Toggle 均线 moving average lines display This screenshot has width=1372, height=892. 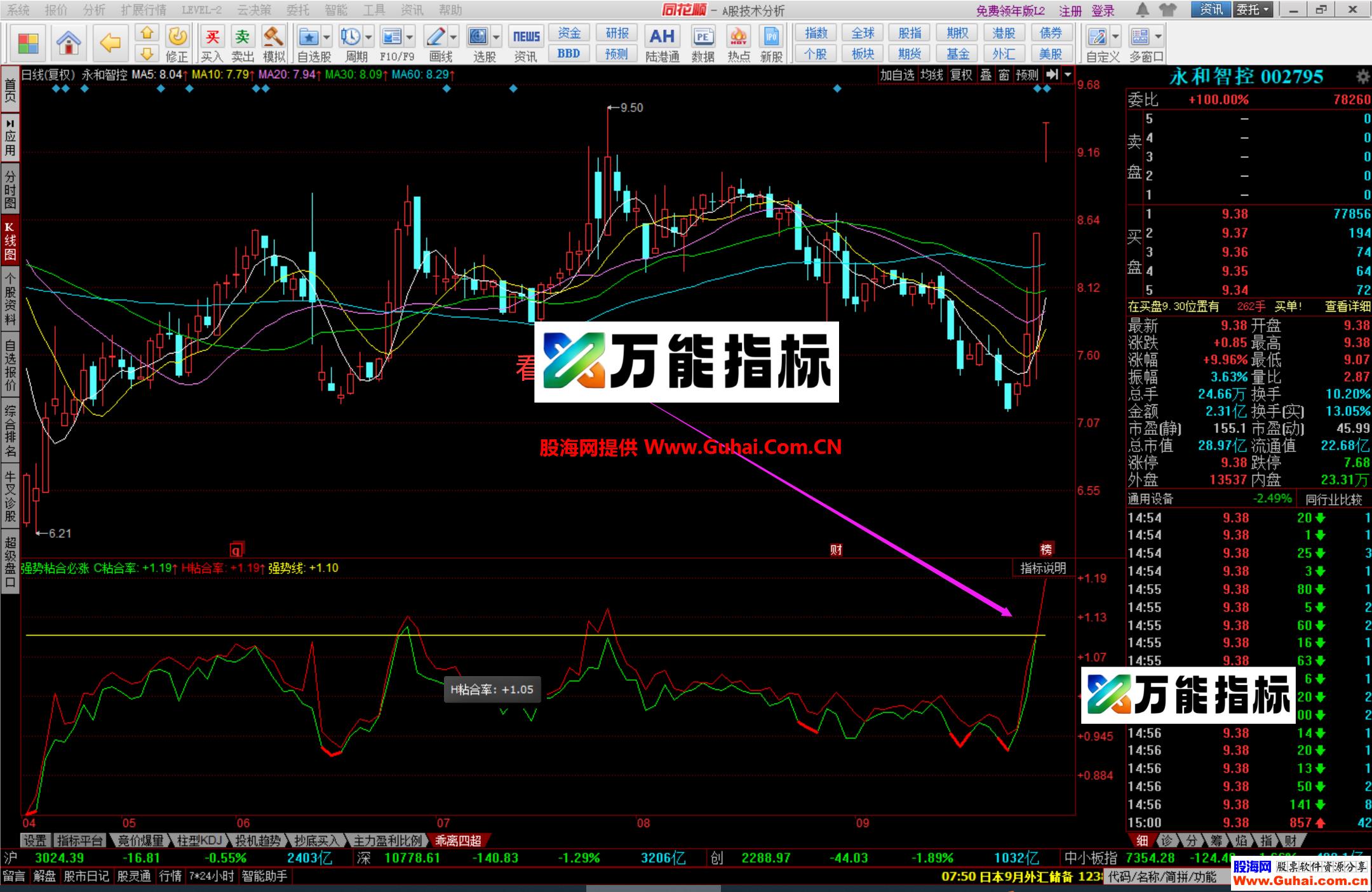click(932, 74)
